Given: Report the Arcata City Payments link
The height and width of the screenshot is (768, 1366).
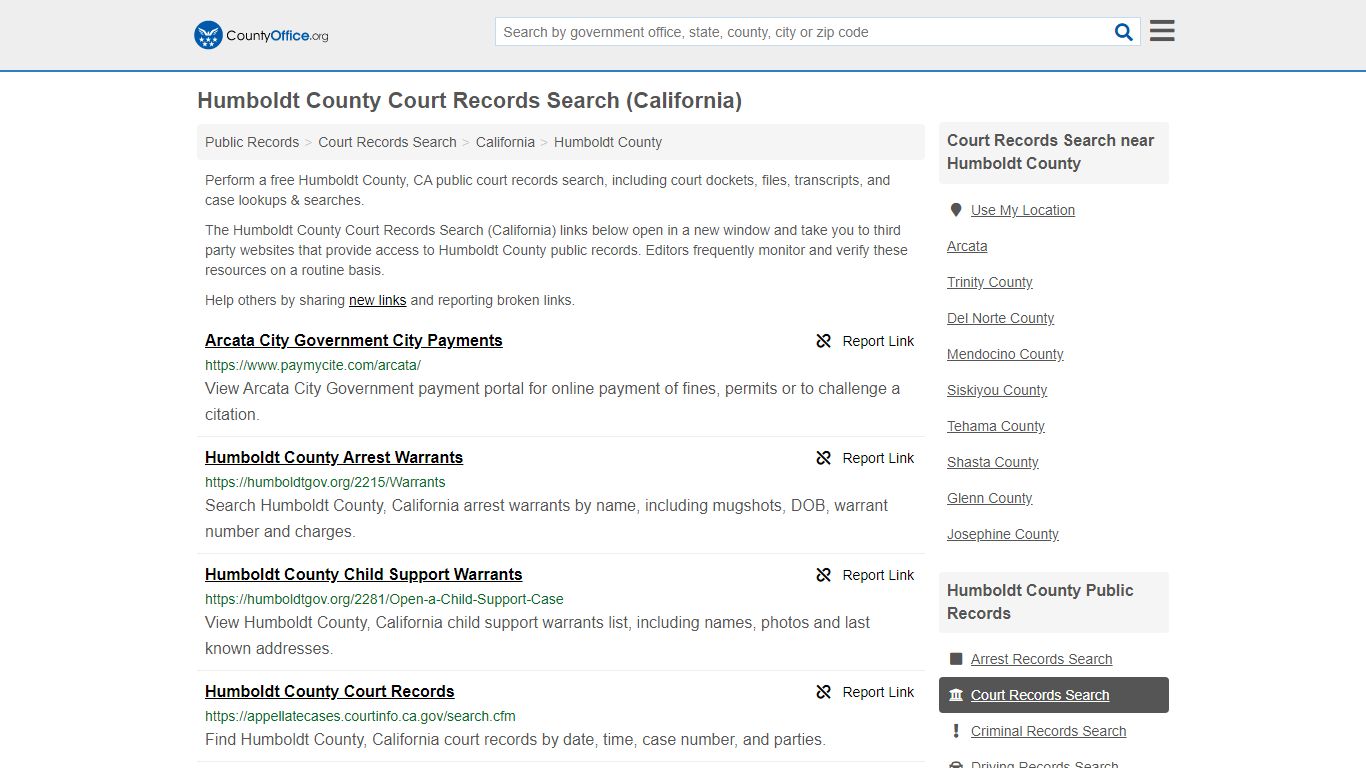Looking at the screenshot, I should (x=865, y=341).
